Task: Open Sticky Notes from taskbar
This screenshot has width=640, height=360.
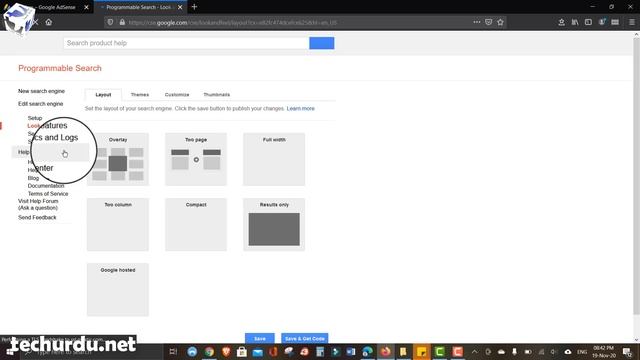Action: pos(422,351)
